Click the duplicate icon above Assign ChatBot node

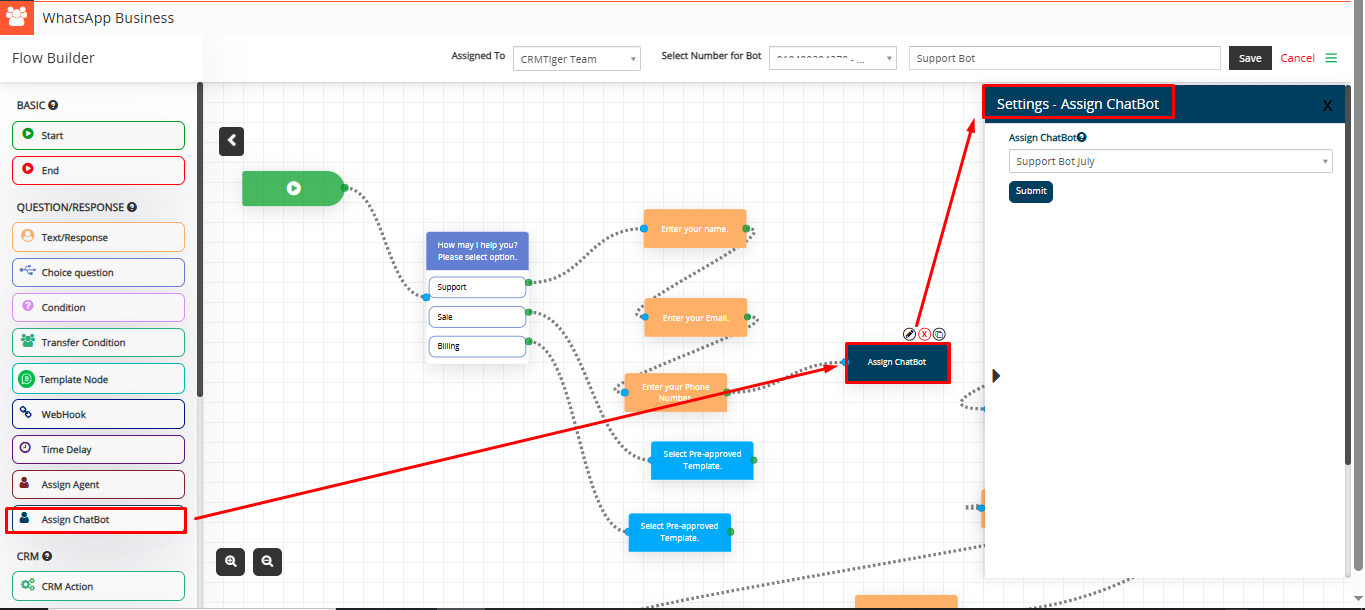click(x=939, y=334)
